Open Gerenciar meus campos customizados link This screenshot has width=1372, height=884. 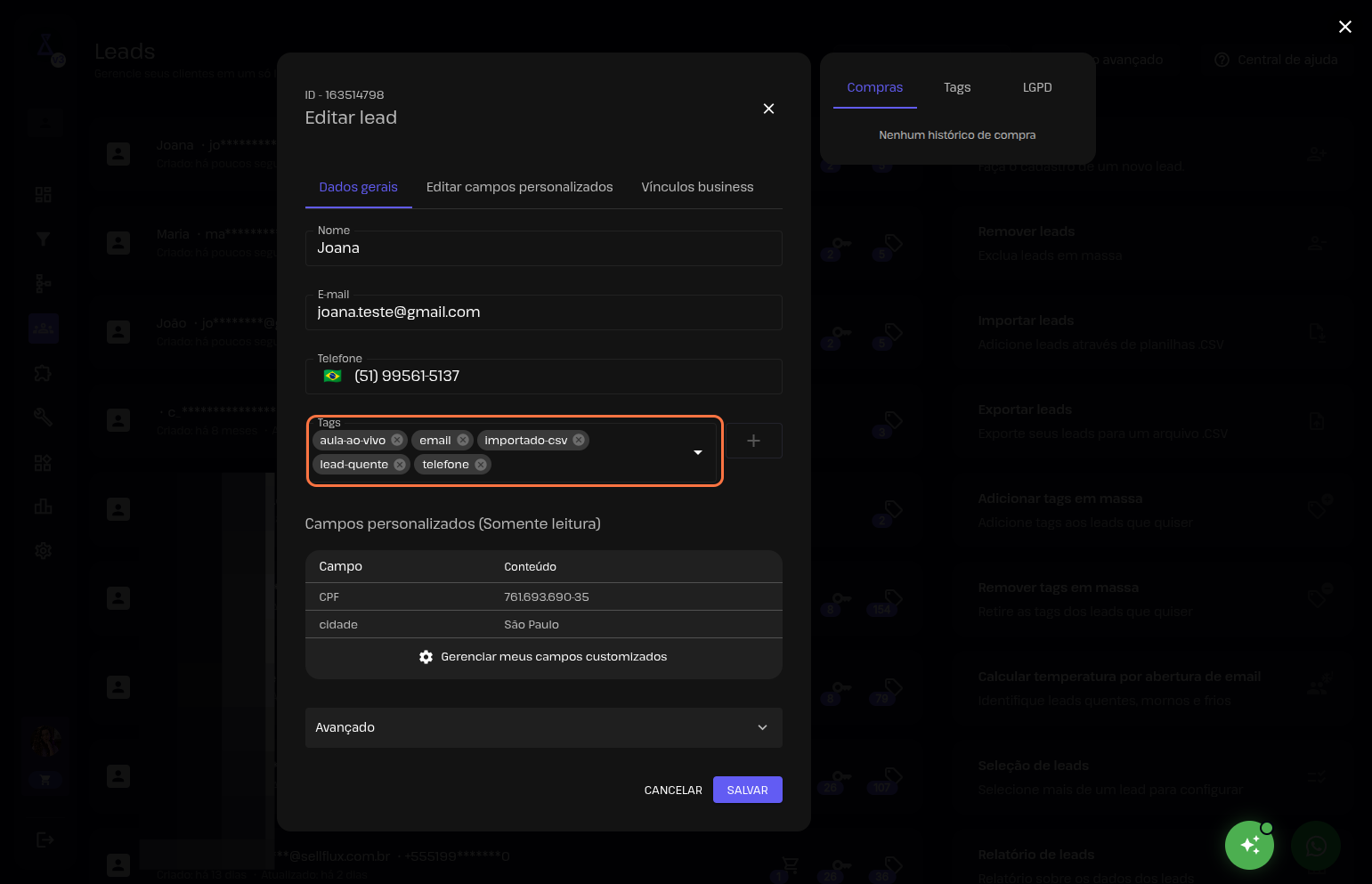pos(554,657)
